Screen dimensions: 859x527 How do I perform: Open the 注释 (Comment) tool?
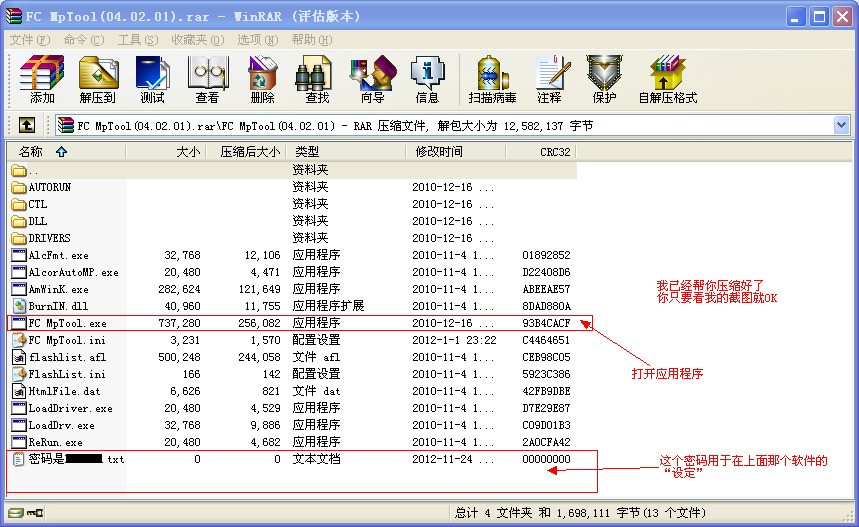(549, 79)
